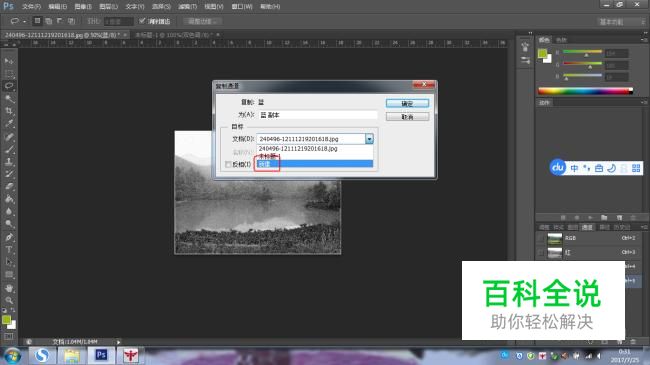The image size is (650, 365).
Task: Open the 文件(F) menu
Action: [x=32, y=7]
